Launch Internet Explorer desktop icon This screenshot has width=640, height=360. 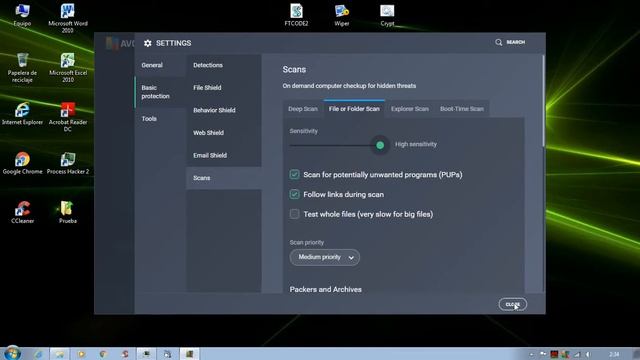click(x=22, y=113)
